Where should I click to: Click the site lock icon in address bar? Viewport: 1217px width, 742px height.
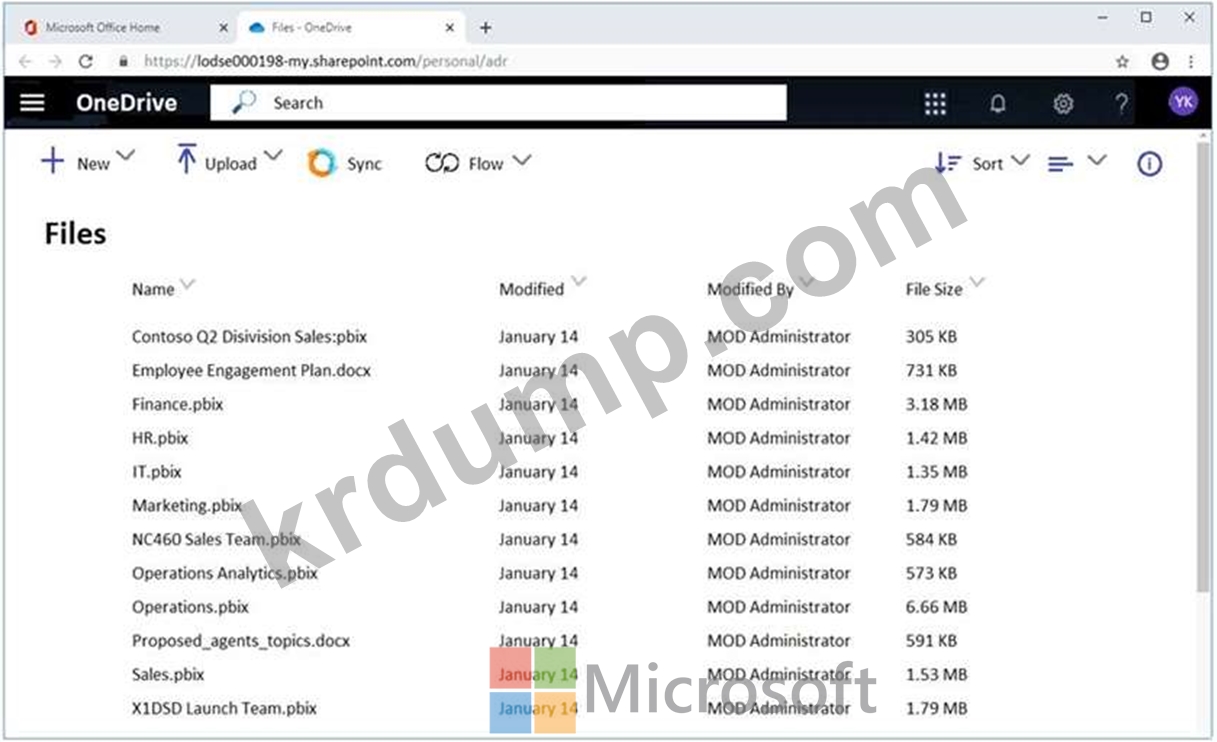124,61
